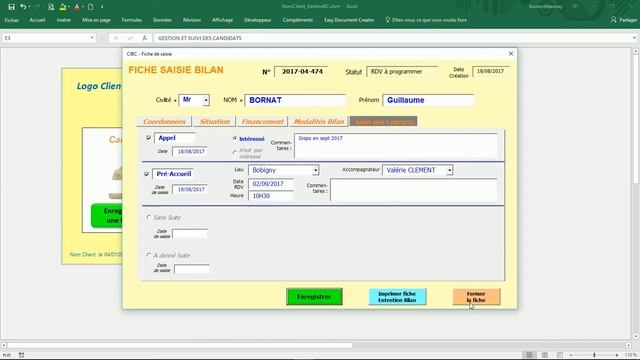The width and height of the screenshot is (640, 360).
Task: Select the Intéressé radio button
Action: tap(235, 139)
